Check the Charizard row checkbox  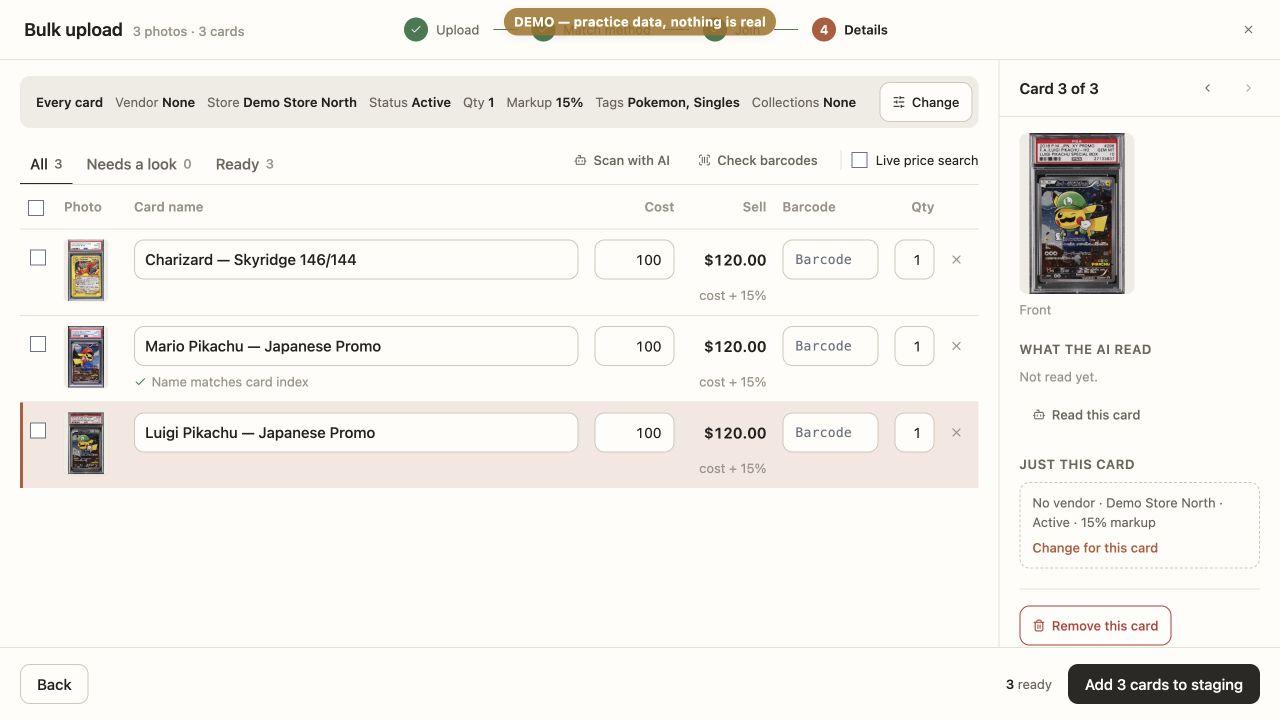tap(38, 258)
